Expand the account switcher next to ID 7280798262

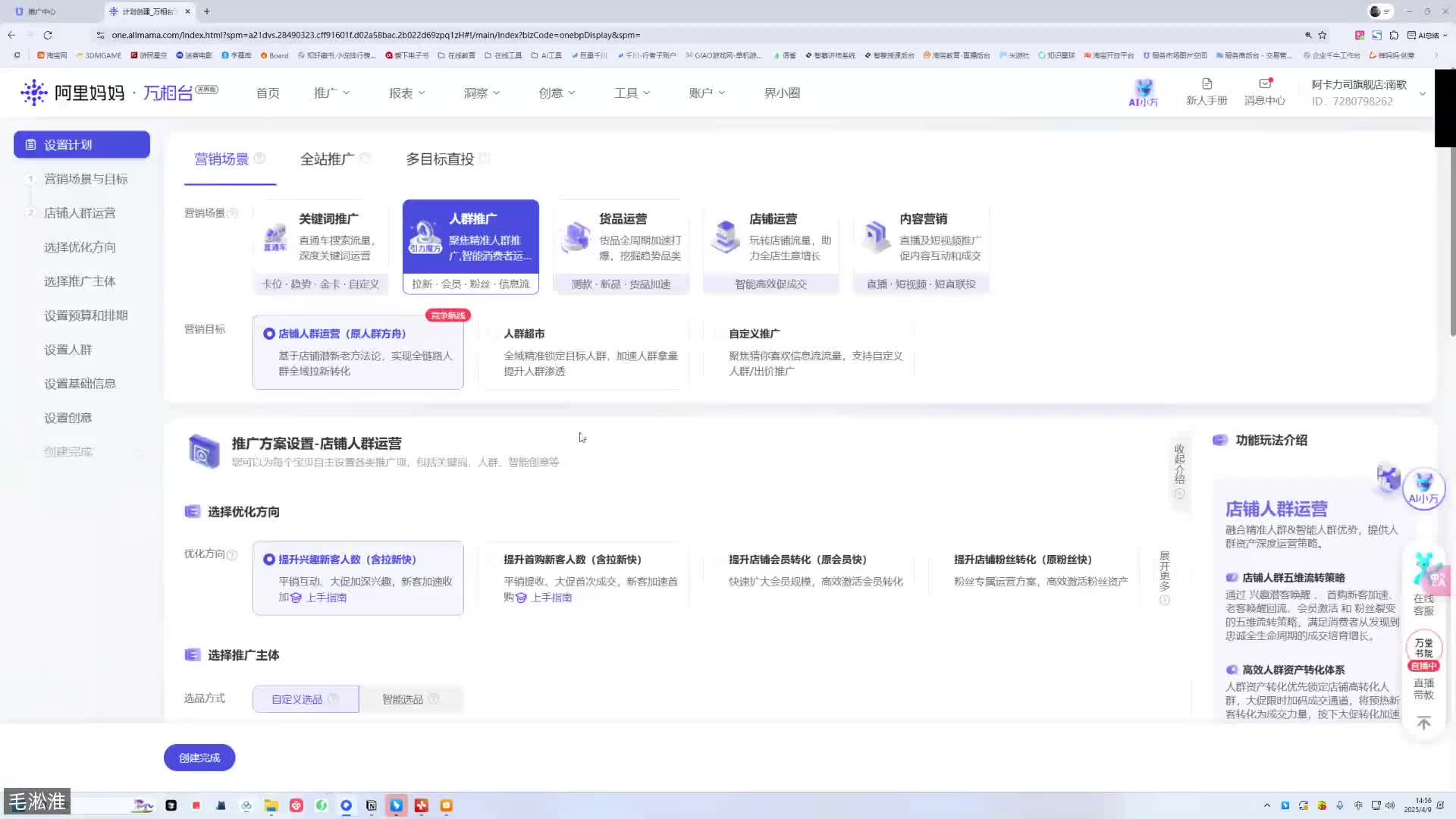click(1423, 93)
